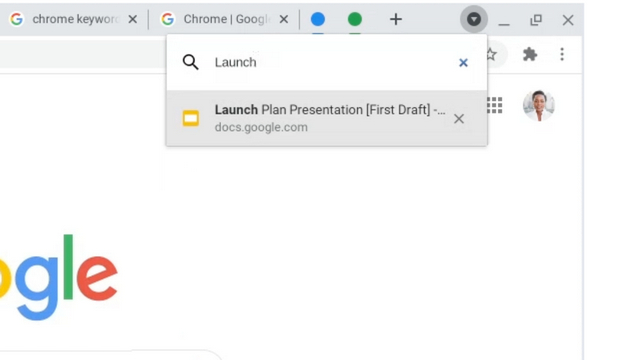Click the Google logo on the page
640x360 pixels.
(x=57, y=278)
